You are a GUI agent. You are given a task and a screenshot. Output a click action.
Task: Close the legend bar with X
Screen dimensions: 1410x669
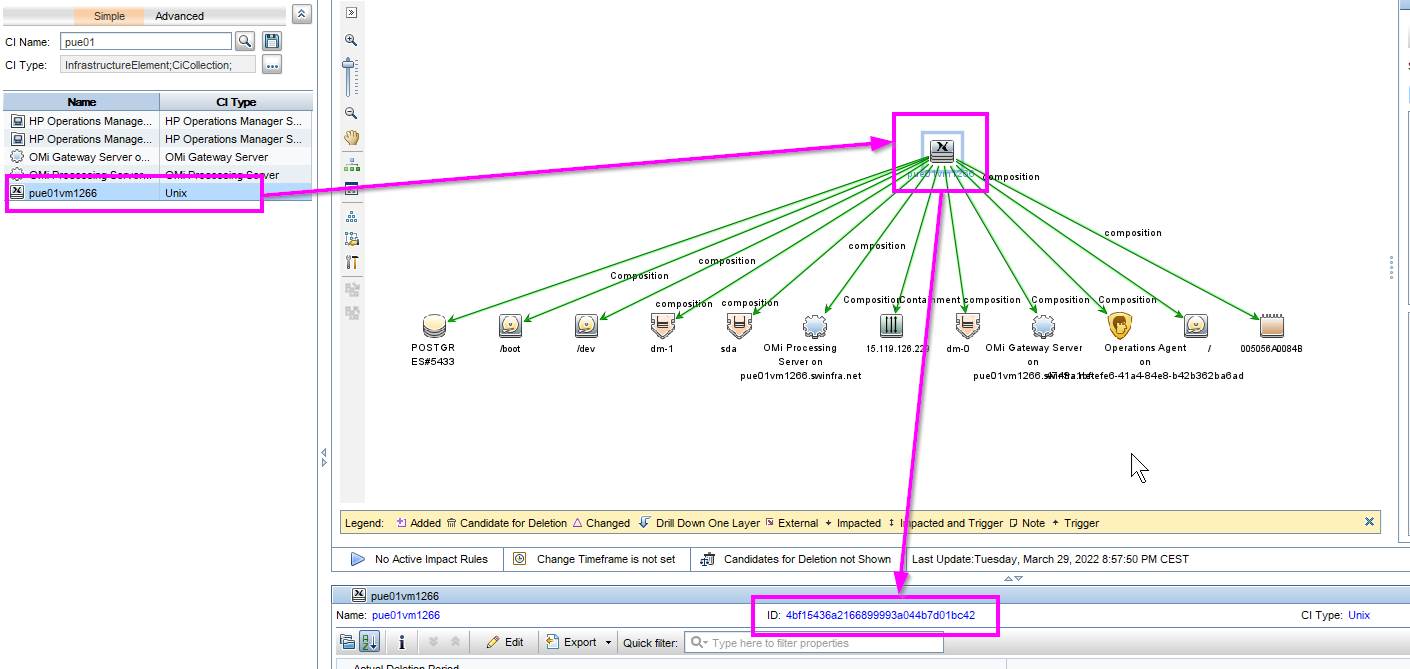click(1370, 522)
